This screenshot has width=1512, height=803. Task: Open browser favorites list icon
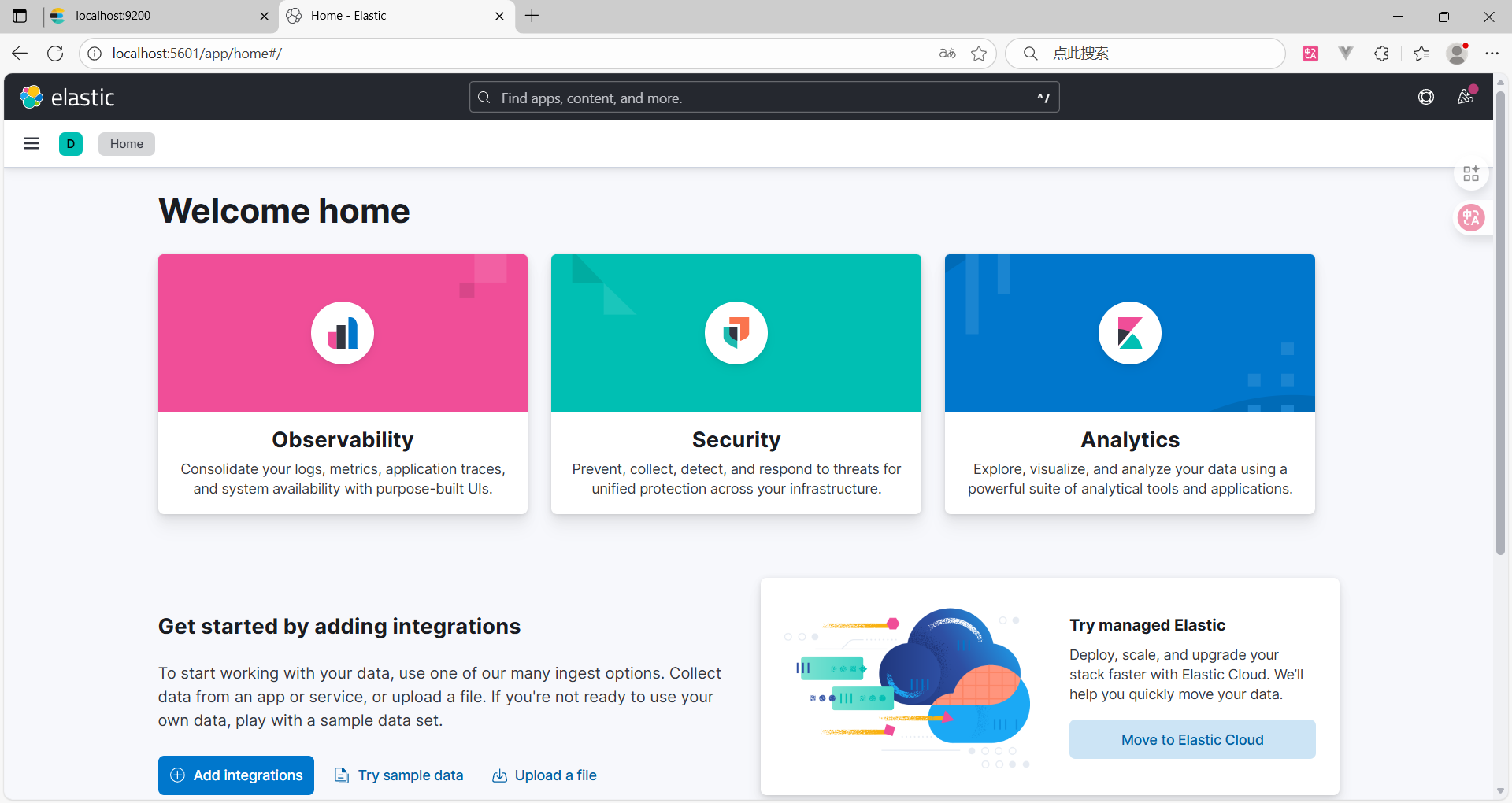tap(1421, 54)
